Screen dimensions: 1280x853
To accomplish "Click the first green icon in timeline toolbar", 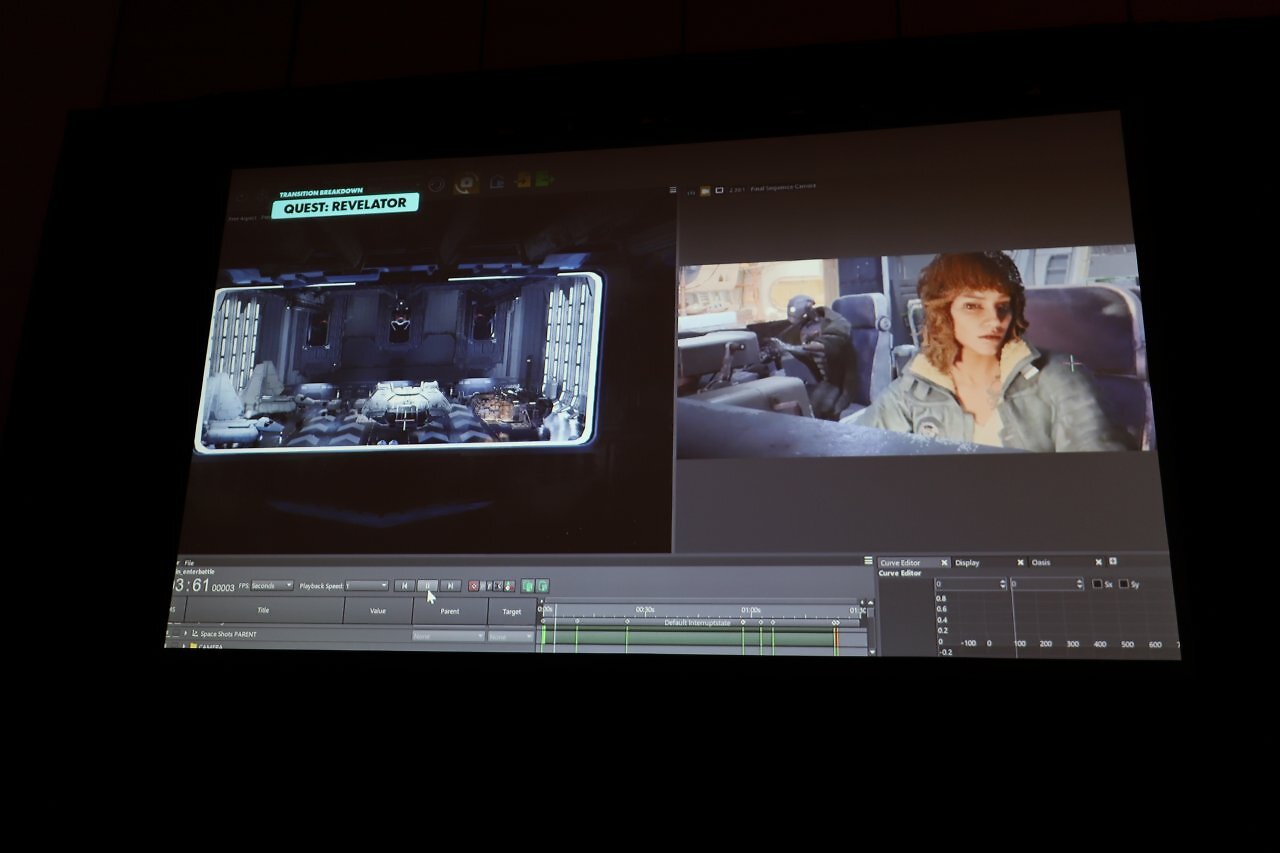I will click(528, 586).
